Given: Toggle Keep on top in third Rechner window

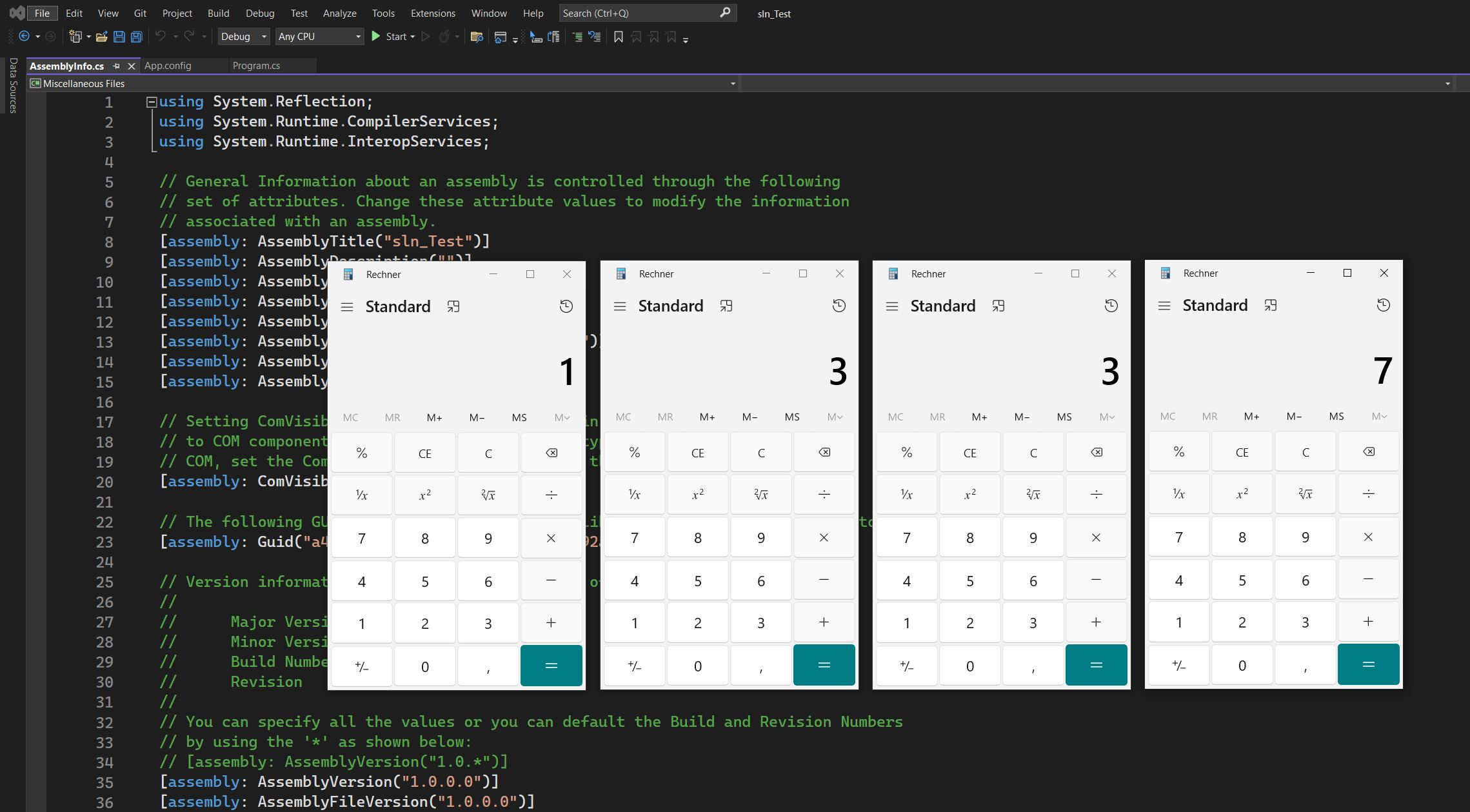Looking at the screenshot, I should pyautogui.click(x=998, y=306).
